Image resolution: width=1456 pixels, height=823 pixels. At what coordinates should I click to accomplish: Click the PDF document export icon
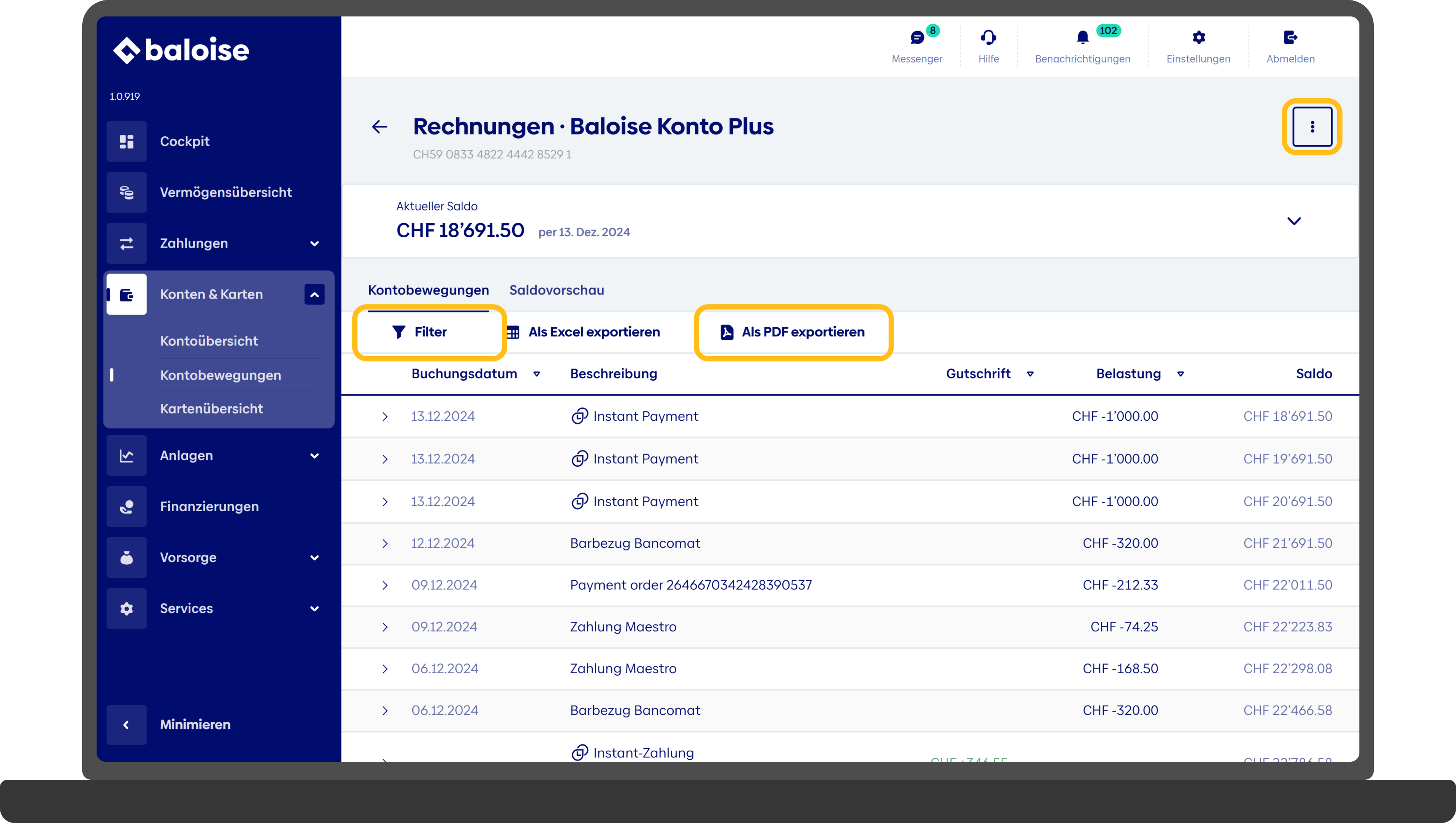[727, 332]
